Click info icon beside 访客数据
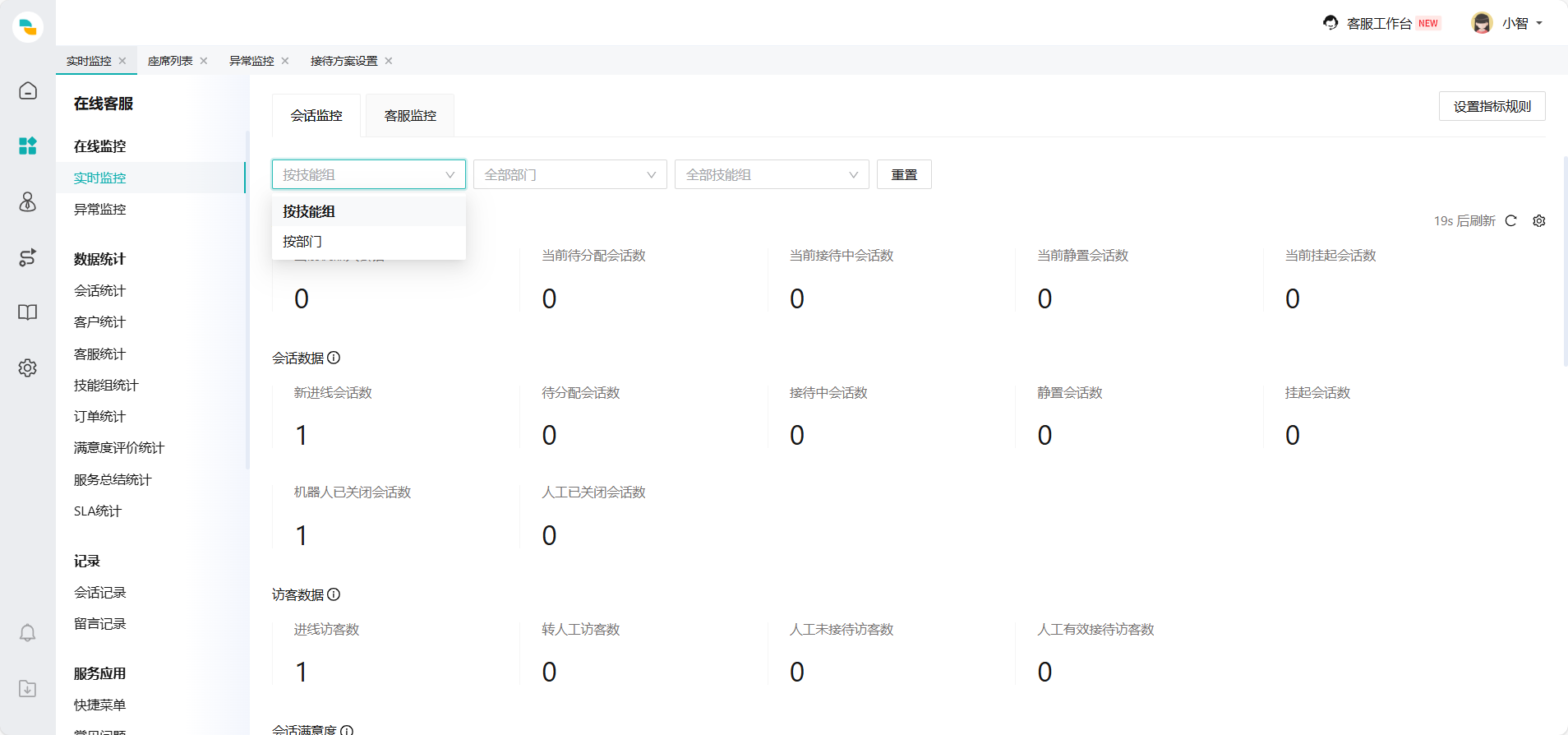The width and height of the screenshot is (1568, 735). pyautogui.click(x=334, y=594)
